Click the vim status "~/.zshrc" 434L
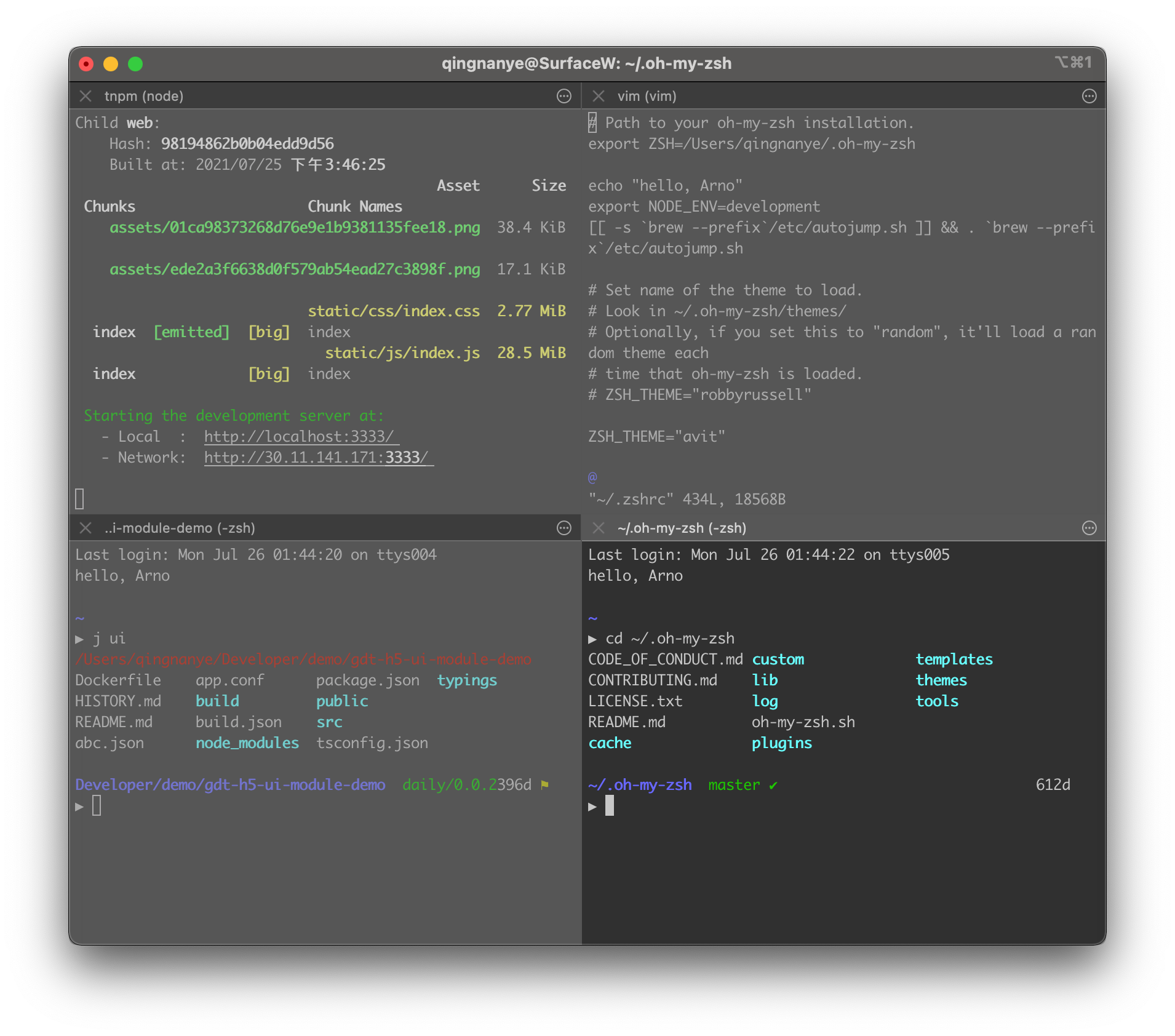The height and width of the screenshot is (1036, 1175). [687, 500]
